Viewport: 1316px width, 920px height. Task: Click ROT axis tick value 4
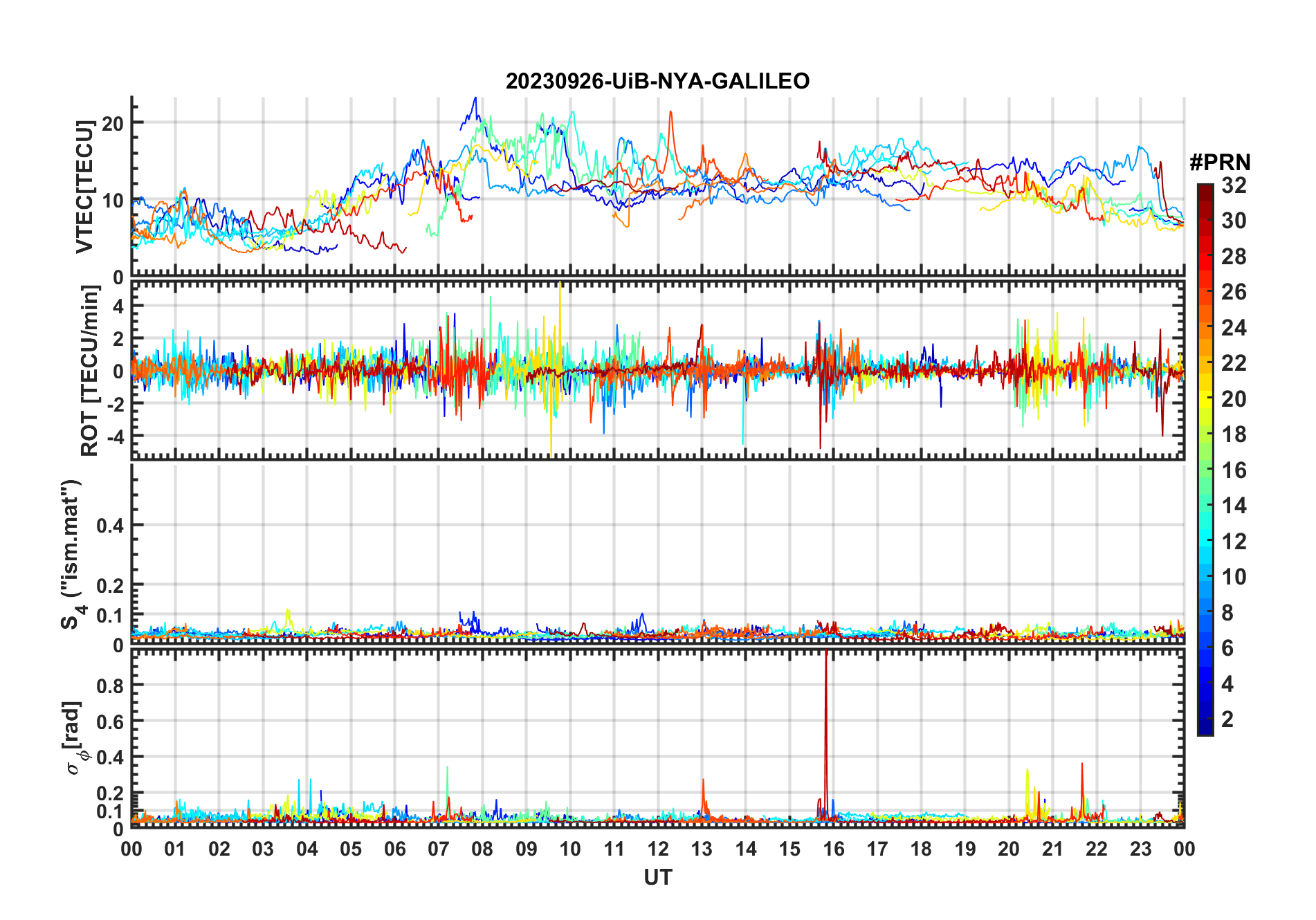point(118,306)
